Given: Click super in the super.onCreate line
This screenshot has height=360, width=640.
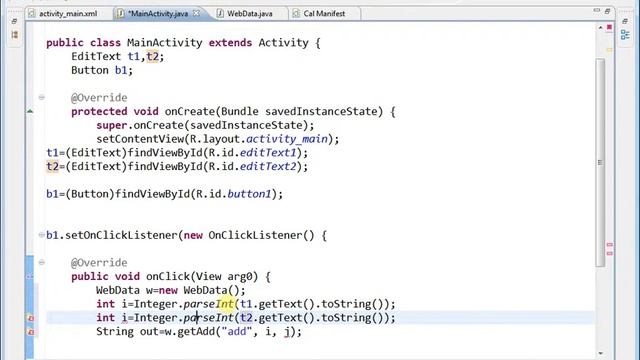Looking at the screenshot, I should (111, 125).
